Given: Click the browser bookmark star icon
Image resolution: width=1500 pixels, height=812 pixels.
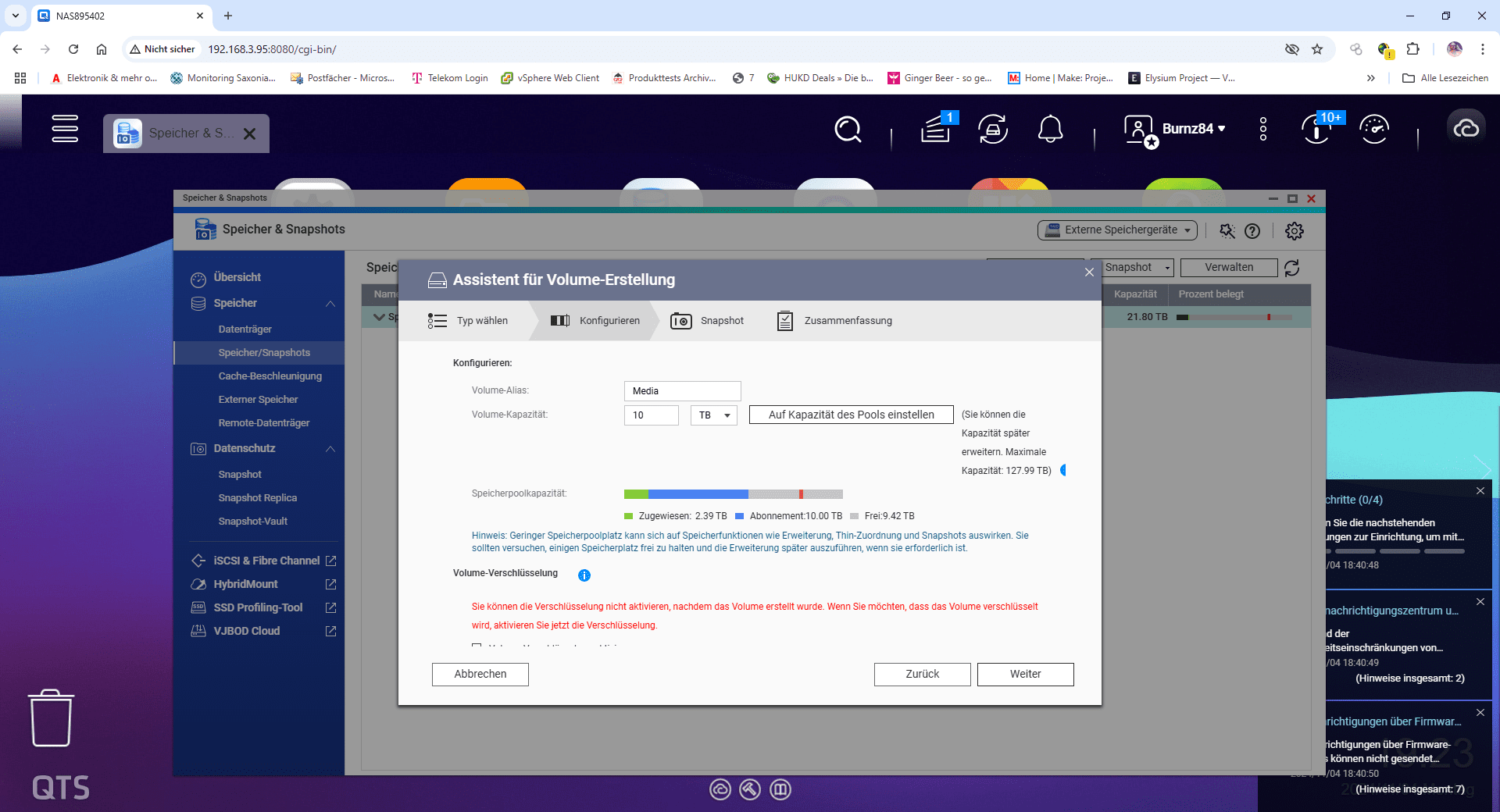Looking at the screenshot, I should [x=1317, y=49].
